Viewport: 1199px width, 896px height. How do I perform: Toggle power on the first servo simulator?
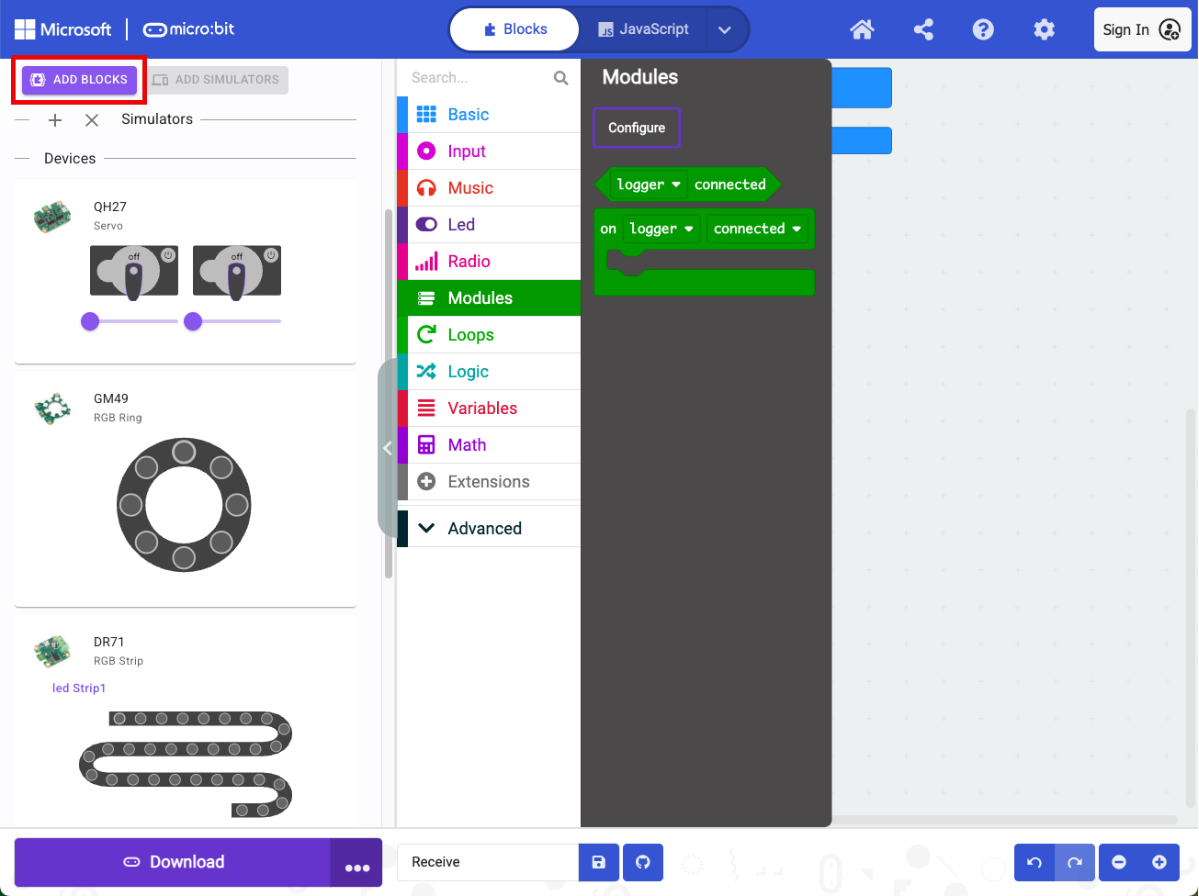[x=168, y=256]
